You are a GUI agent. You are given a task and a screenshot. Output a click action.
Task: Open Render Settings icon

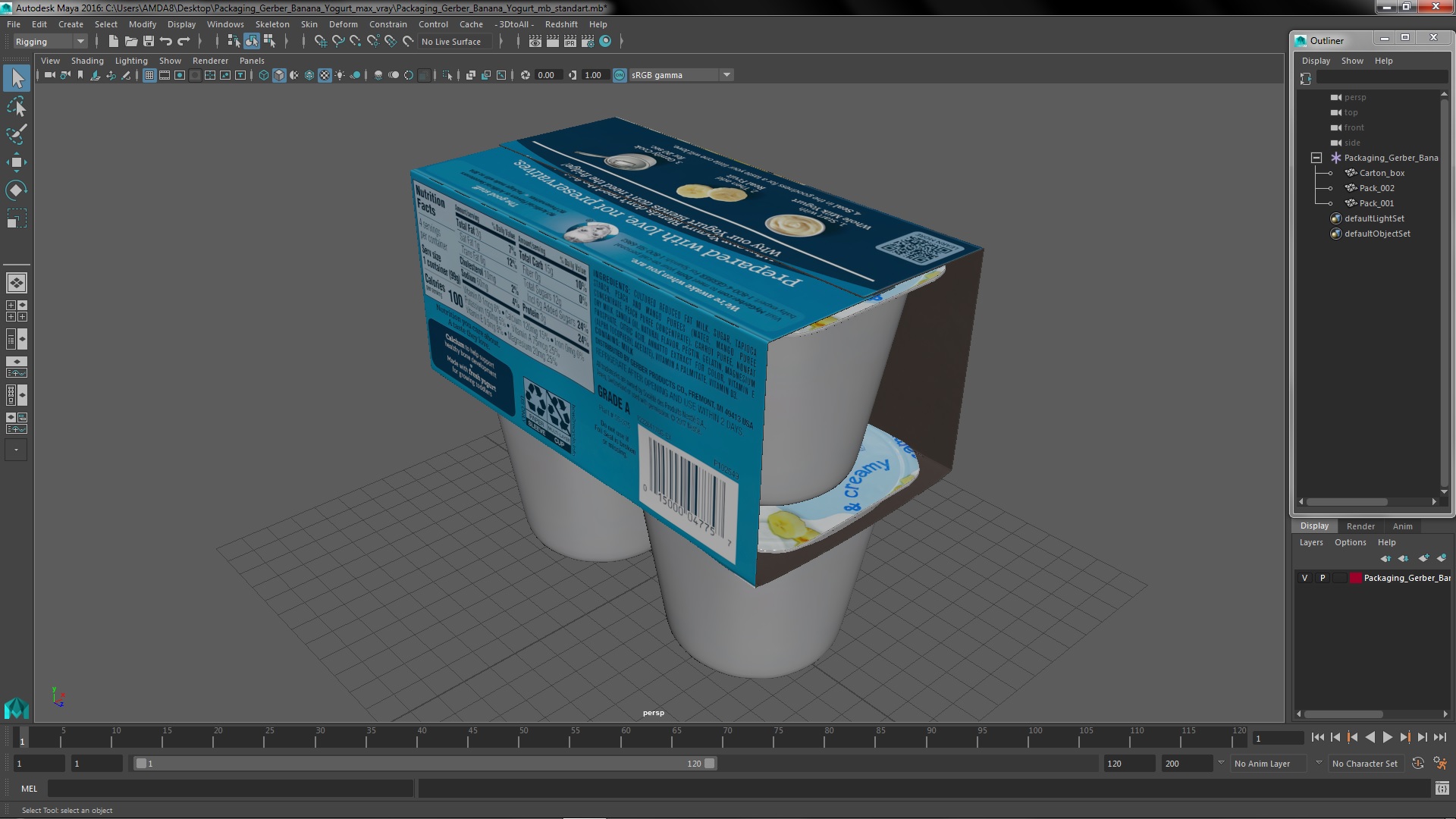point(588,42)
